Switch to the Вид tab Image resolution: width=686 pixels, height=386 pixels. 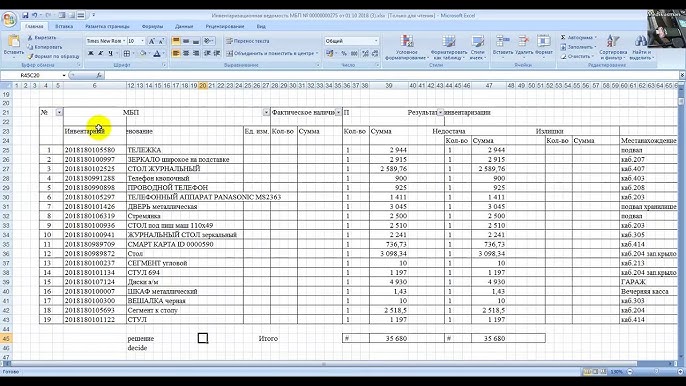[x=261, y=26]
